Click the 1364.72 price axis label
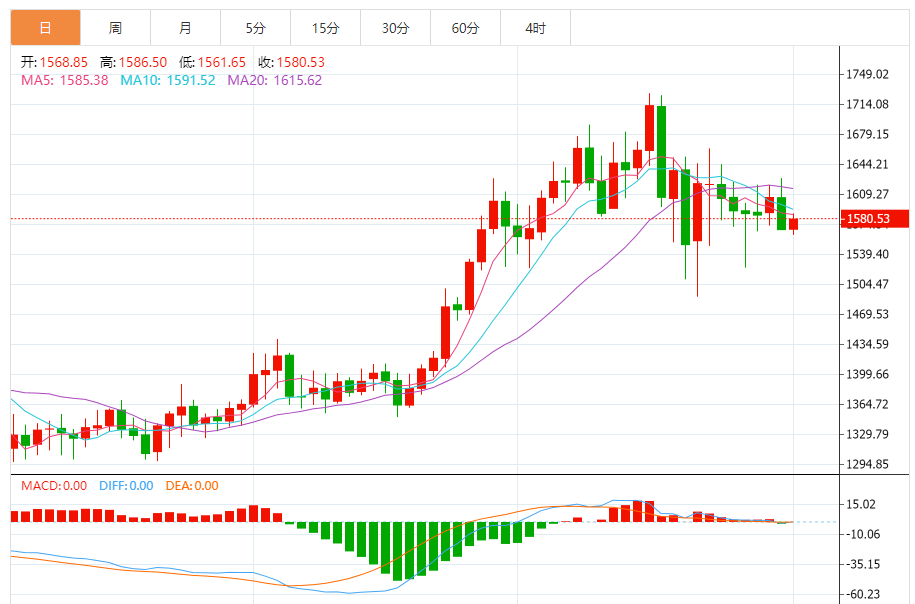 (x=868, y=404)
